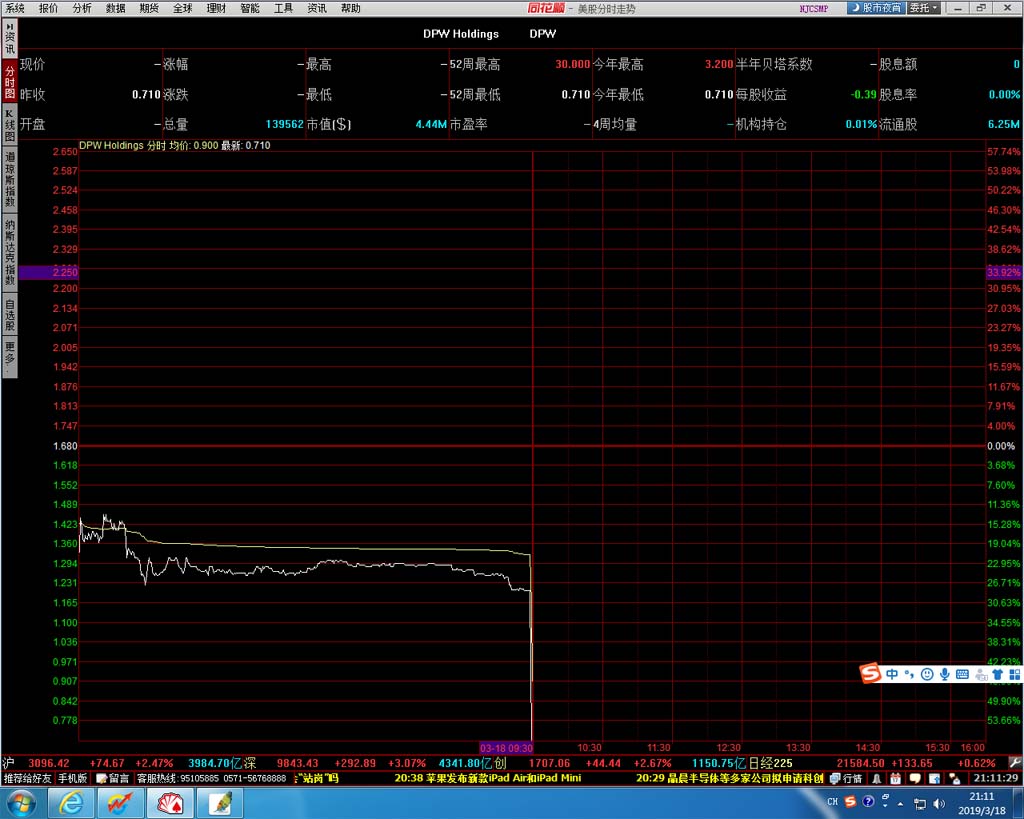1024x819 pixels.
Task: Click the 总量 value 139562
Action: click(285, 124)
